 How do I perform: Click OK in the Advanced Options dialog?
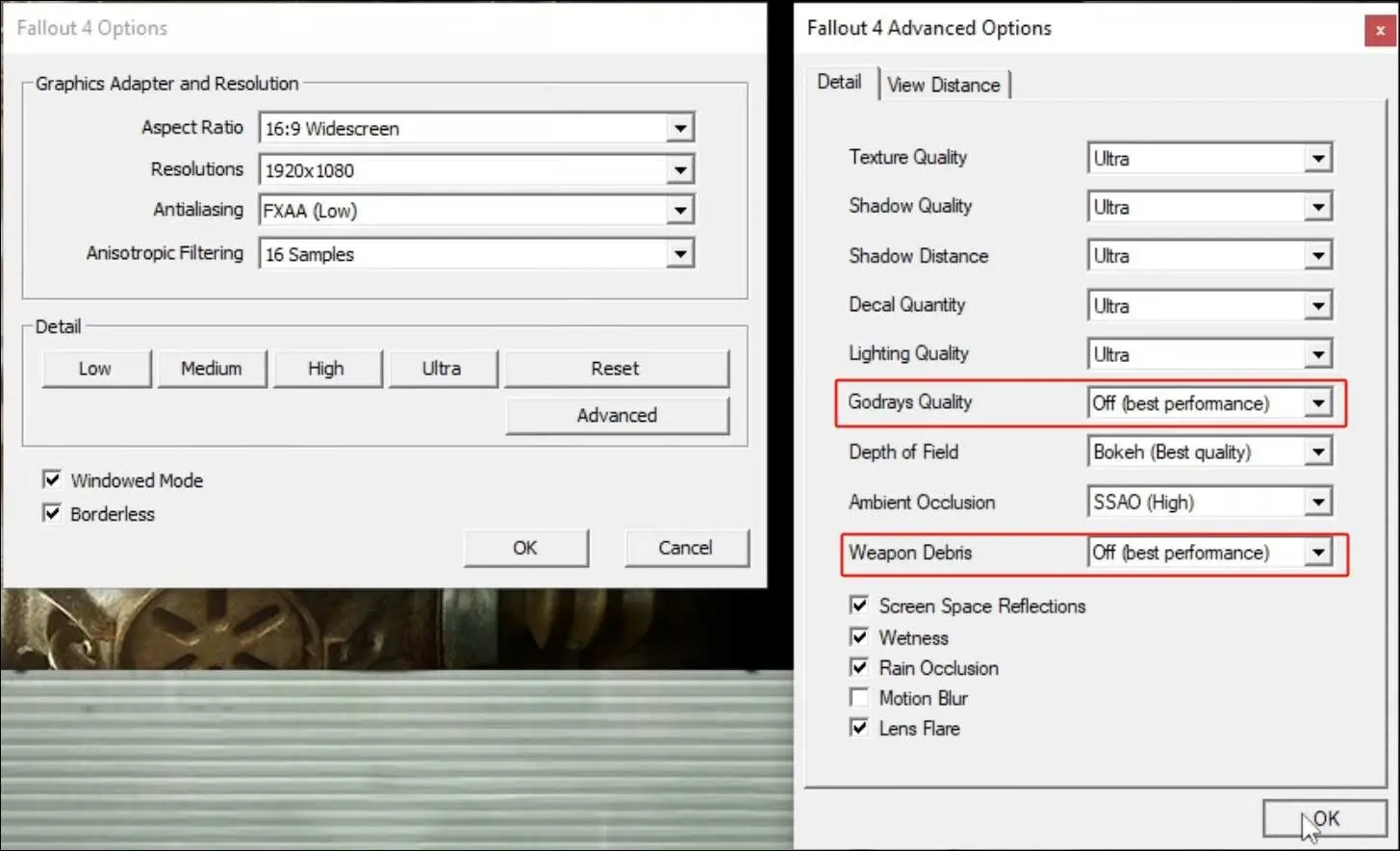pos(1325,819)
